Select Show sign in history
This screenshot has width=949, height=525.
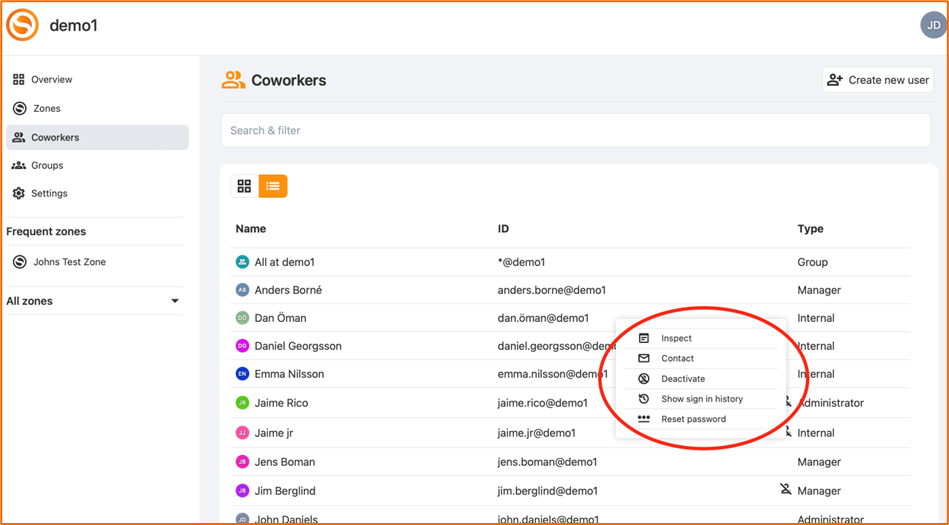pos(701,399)
